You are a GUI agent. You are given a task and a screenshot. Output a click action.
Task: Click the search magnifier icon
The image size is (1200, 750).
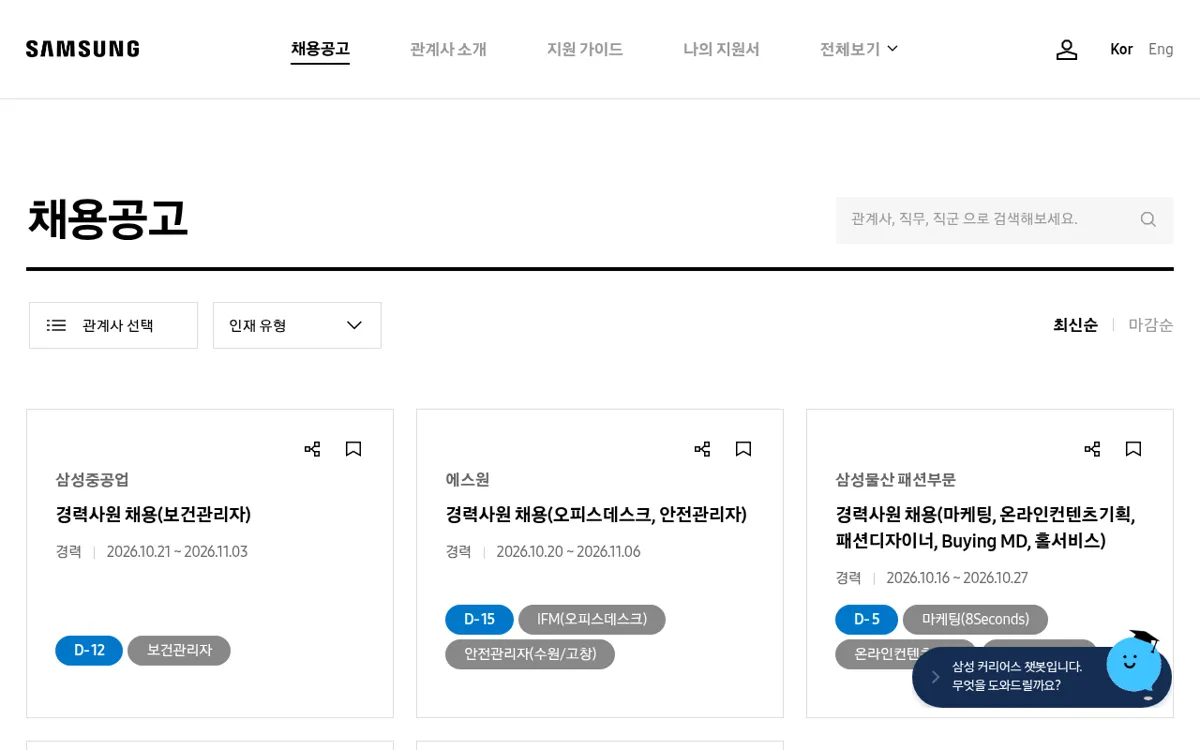[x=1148, y=219]
